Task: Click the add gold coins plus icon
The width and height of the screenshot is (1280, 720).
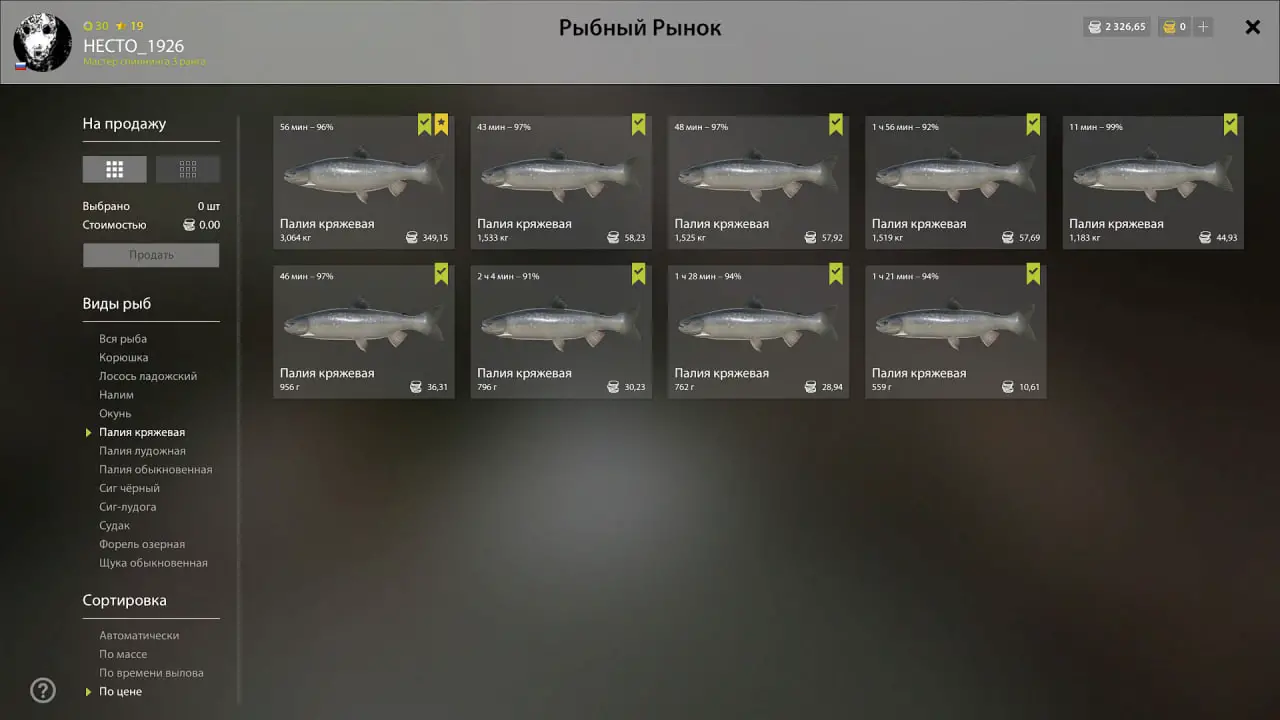Action: tap(1203, 27)
